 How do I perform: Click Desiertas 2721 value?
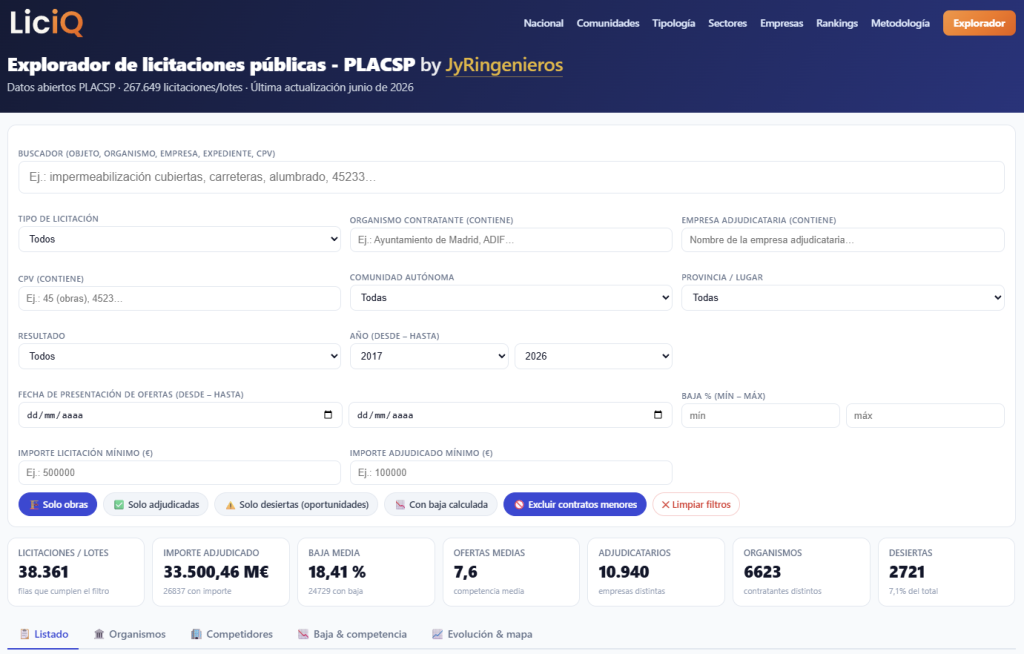pyautogui.click(x=906, y=572)
